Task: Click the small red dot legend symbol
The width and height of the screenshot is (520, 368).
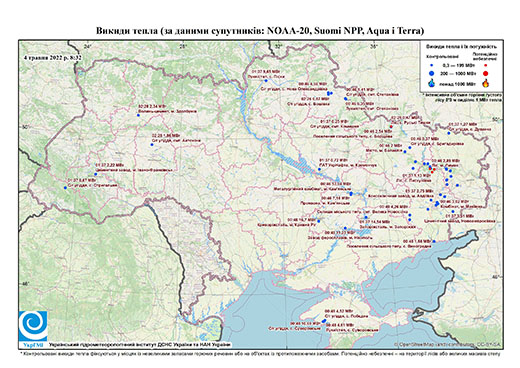Action: [486, 66]
